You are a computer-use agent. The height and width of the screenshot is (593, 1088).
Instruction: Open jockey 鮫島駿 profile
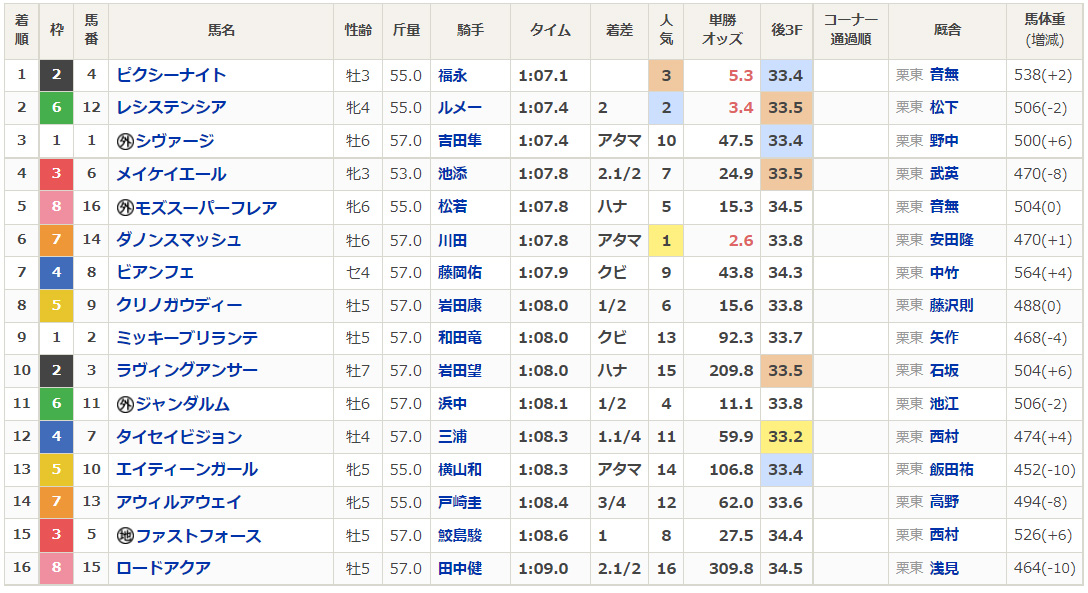[x=459, y=535]
